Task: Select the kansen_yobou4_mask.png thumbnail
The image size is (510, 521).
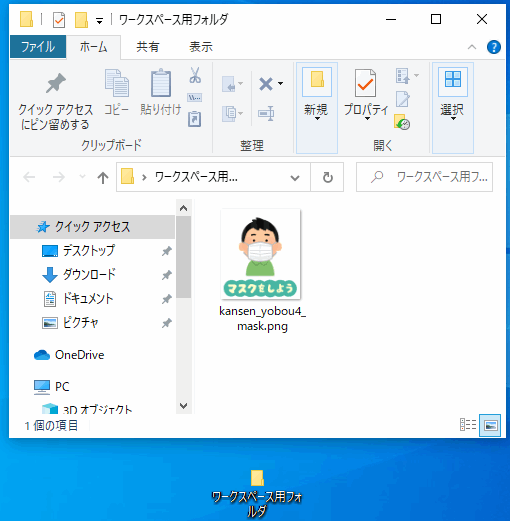Action: (x=261, y=254)
